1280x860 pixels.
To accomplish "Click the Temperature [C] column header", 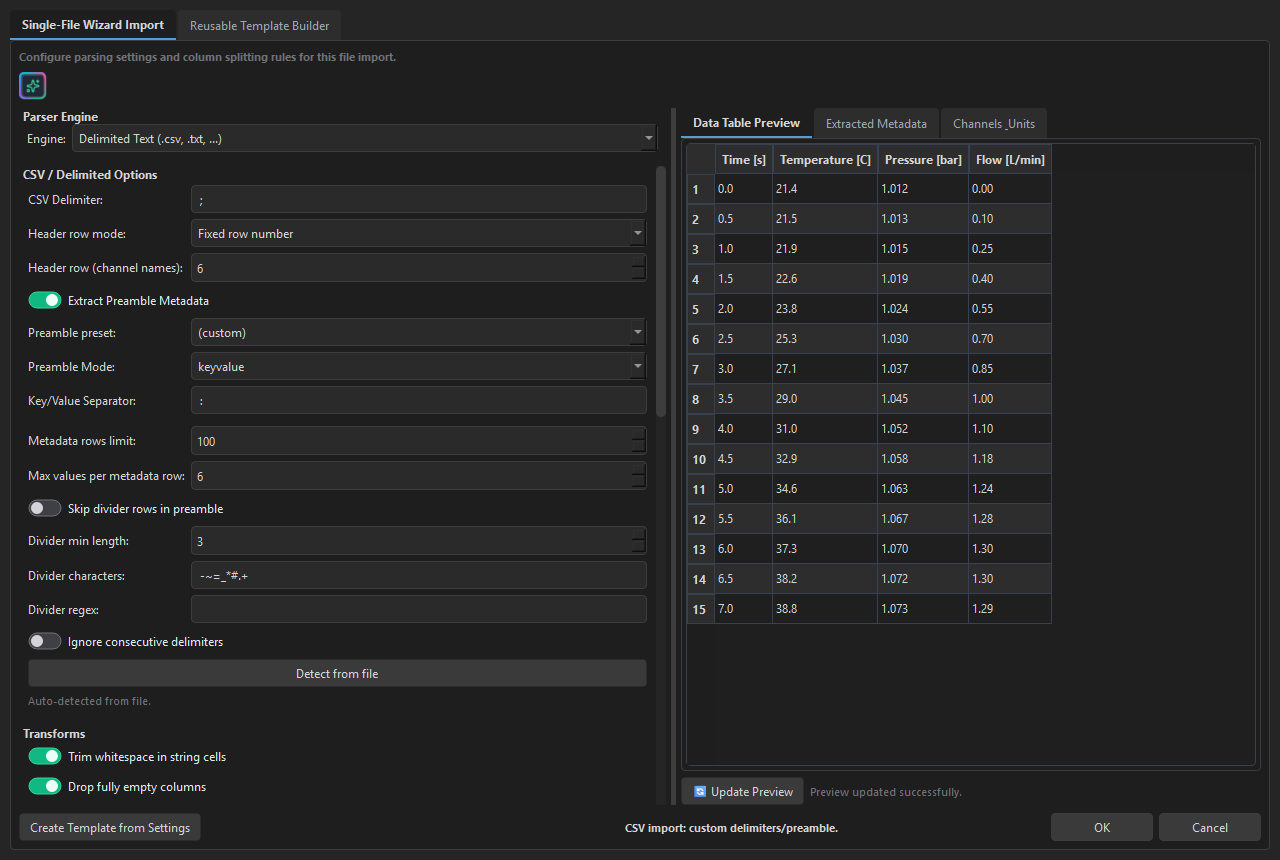I will 825,159.
